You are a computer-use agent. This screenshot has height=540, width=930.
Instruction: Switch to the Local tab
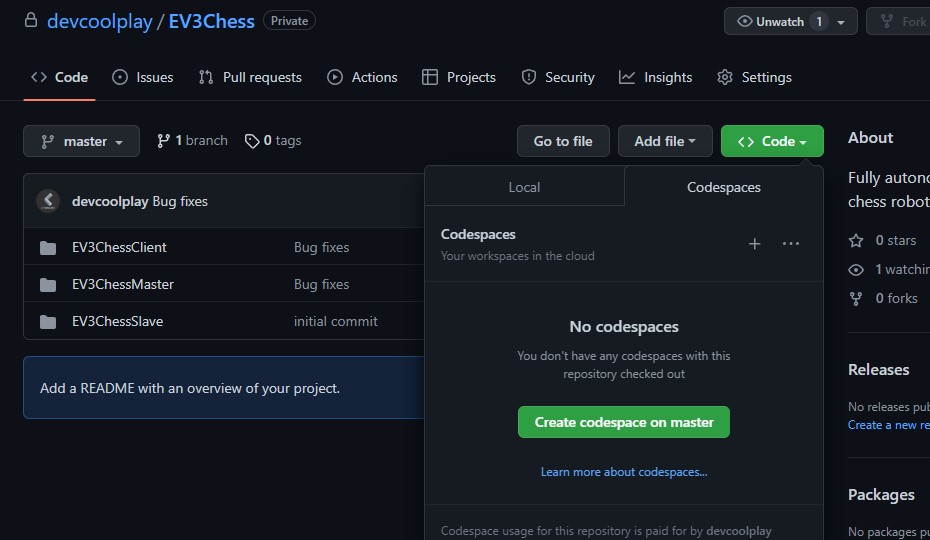pos(524,187)
